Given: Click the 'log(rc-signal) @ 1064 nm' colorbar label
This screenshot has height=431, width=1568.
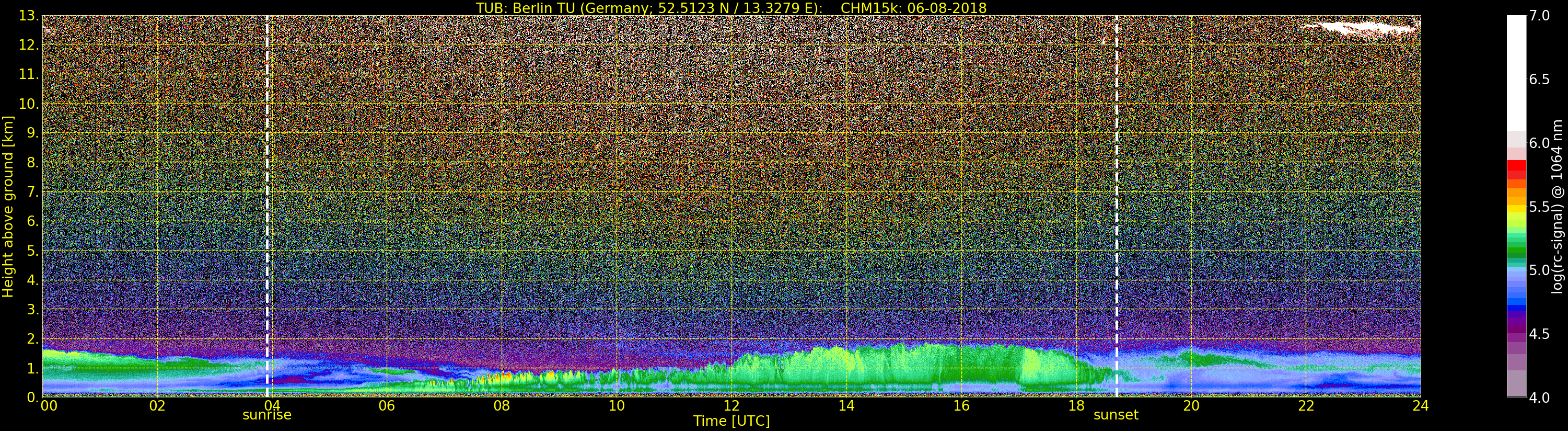Looking at the screenshot, I should tap(1558, 206).
